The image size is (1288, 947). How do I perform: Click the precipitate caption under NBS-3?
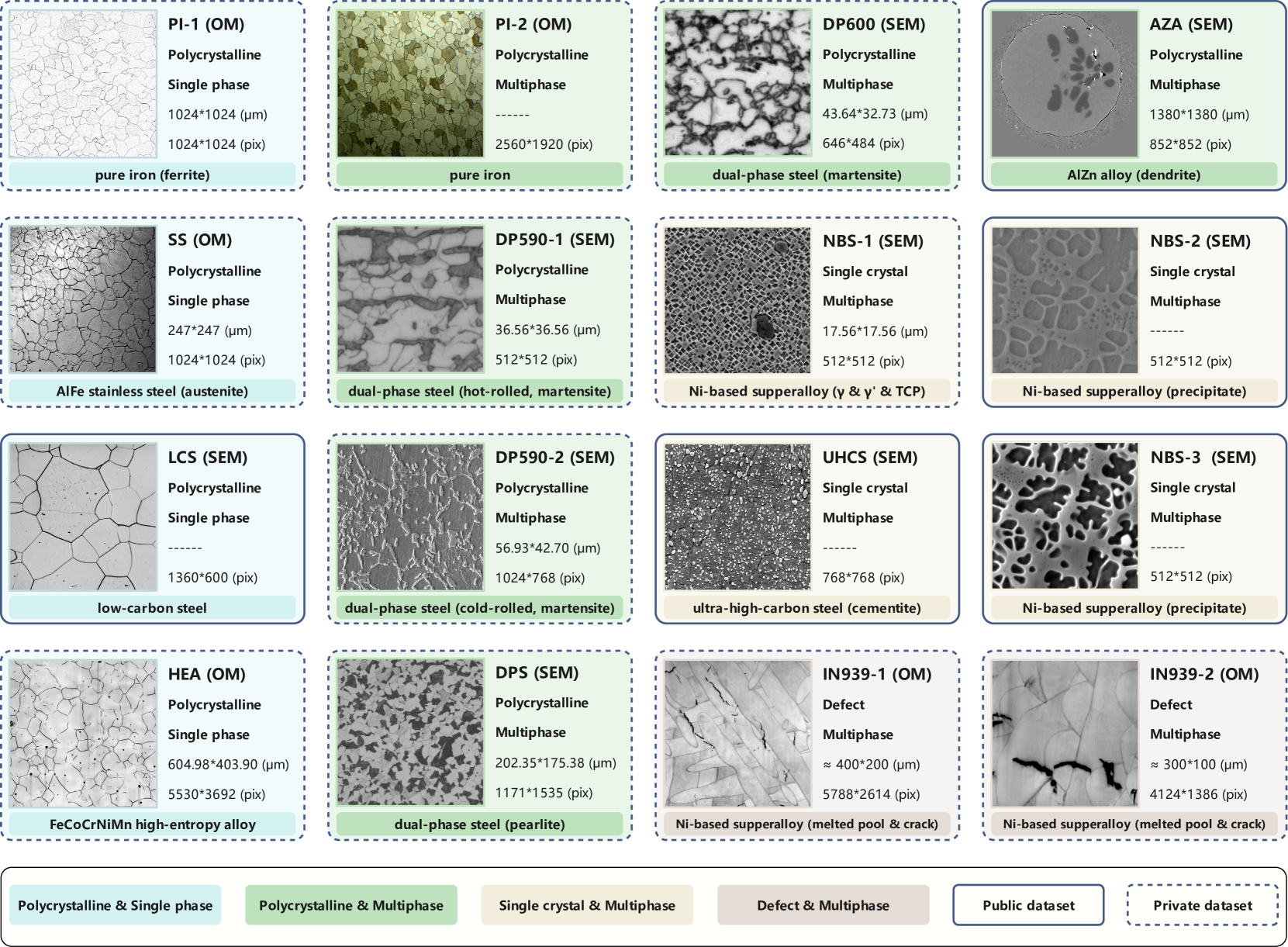[1134, 607]
